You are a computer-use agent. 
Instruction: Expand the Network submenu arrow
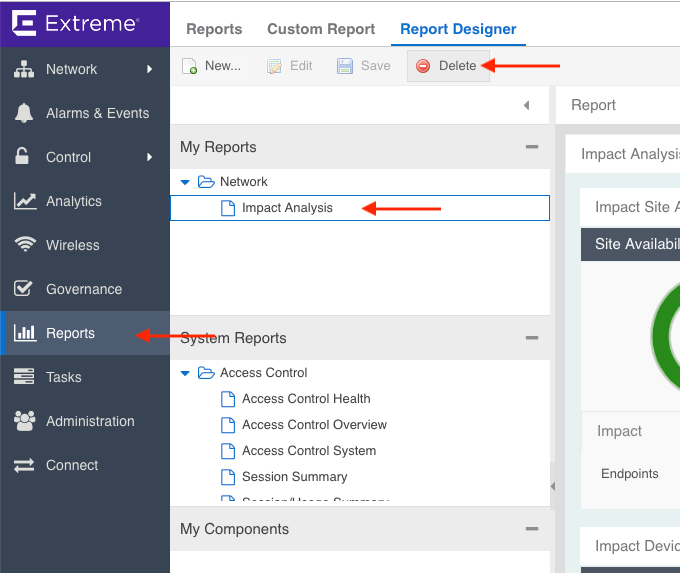coord(150,69)
